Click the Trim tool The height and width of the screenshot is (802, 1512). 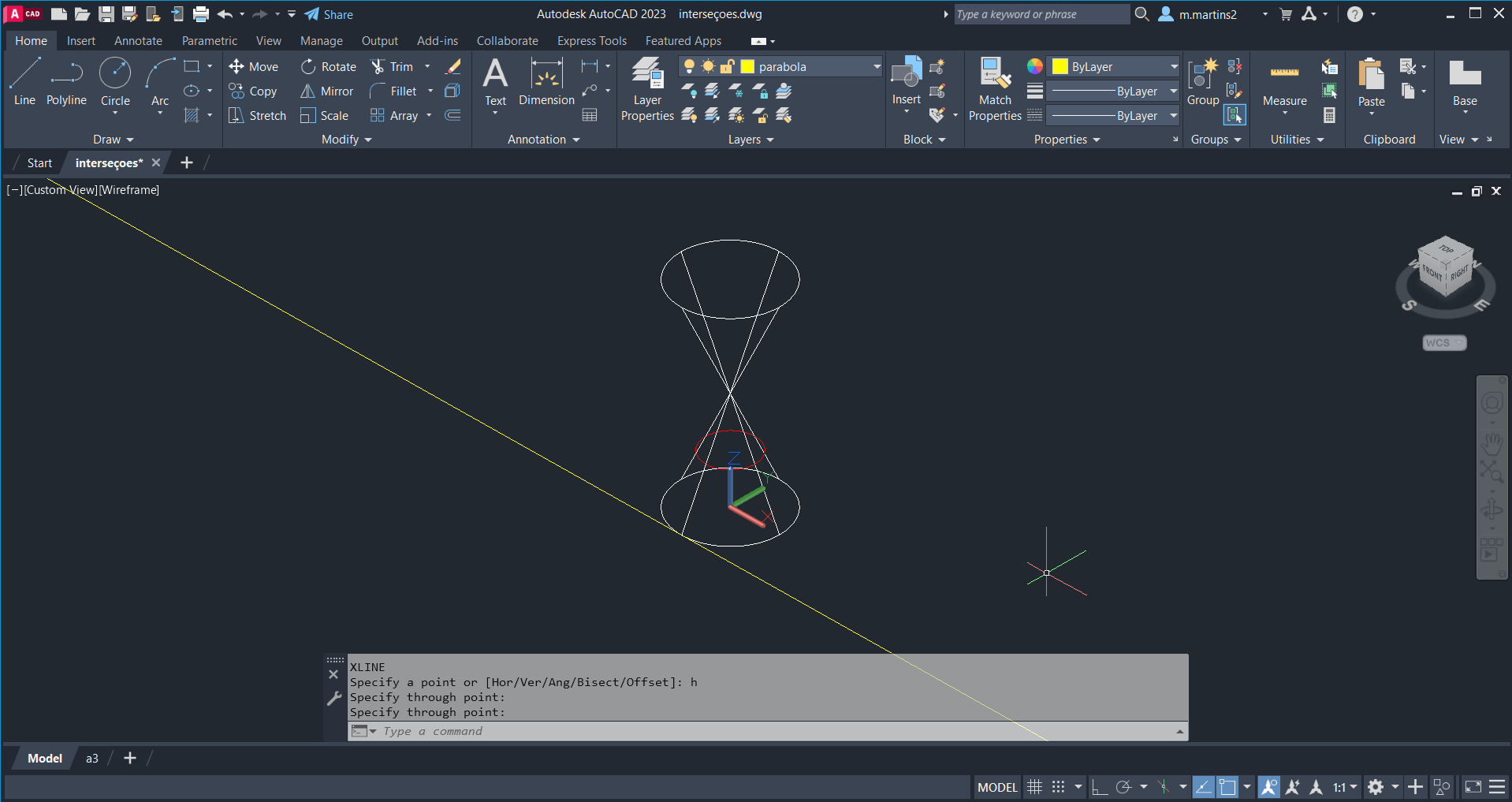pos(393,67)
